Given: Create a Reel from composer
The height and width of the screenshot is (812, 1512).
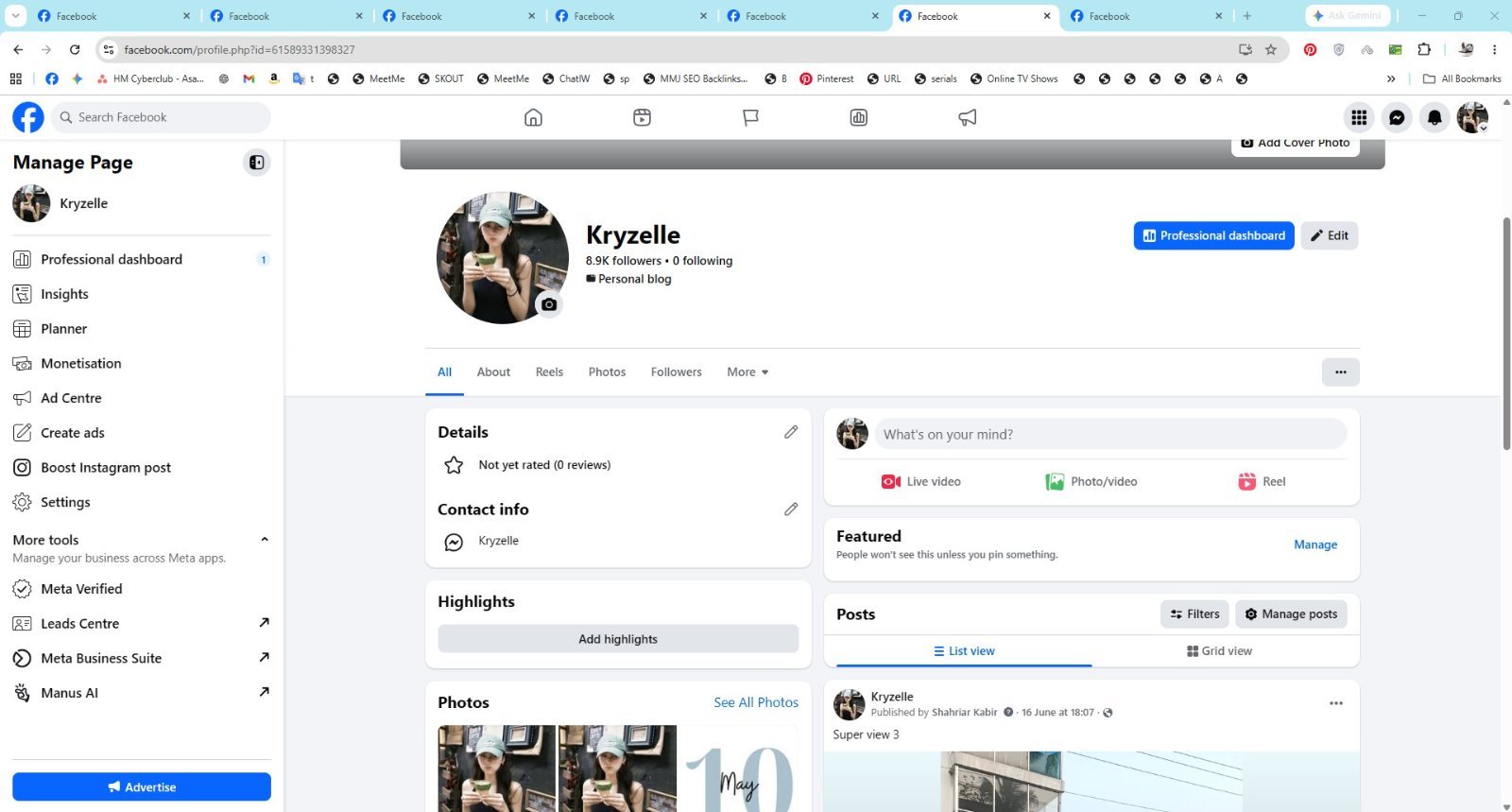Looking at the screenshot, I should click(1262, 481).
